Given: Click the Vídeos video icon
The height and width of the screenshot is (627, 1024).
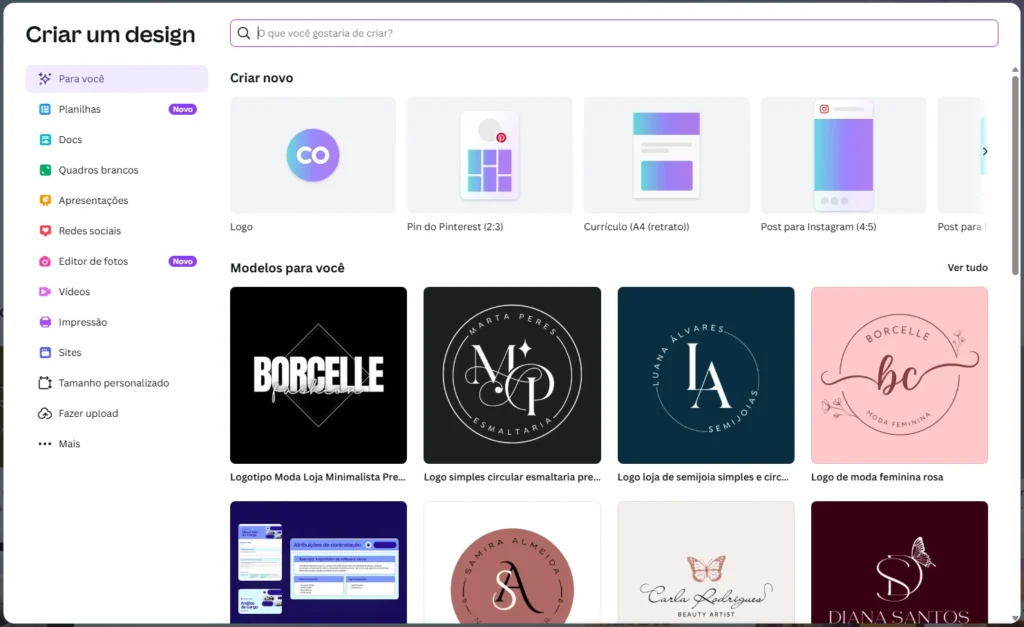Looking at the screenshot, I should [44, 291].
